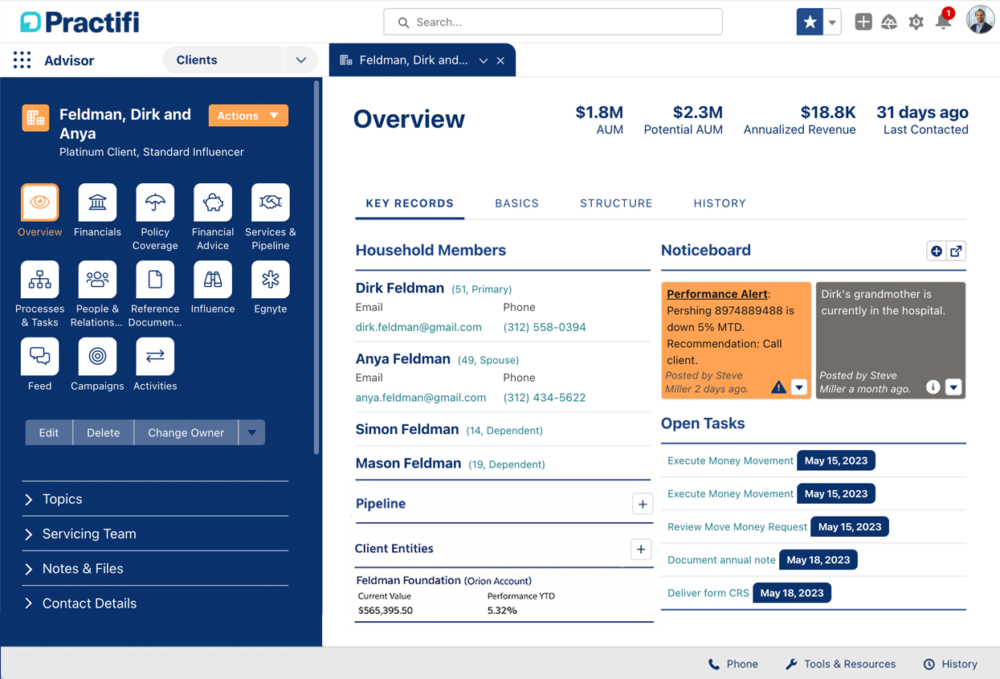Screen dimensions: 1000x679
Task: Collapse the grandmother hospital notice card
Action: 953,385
